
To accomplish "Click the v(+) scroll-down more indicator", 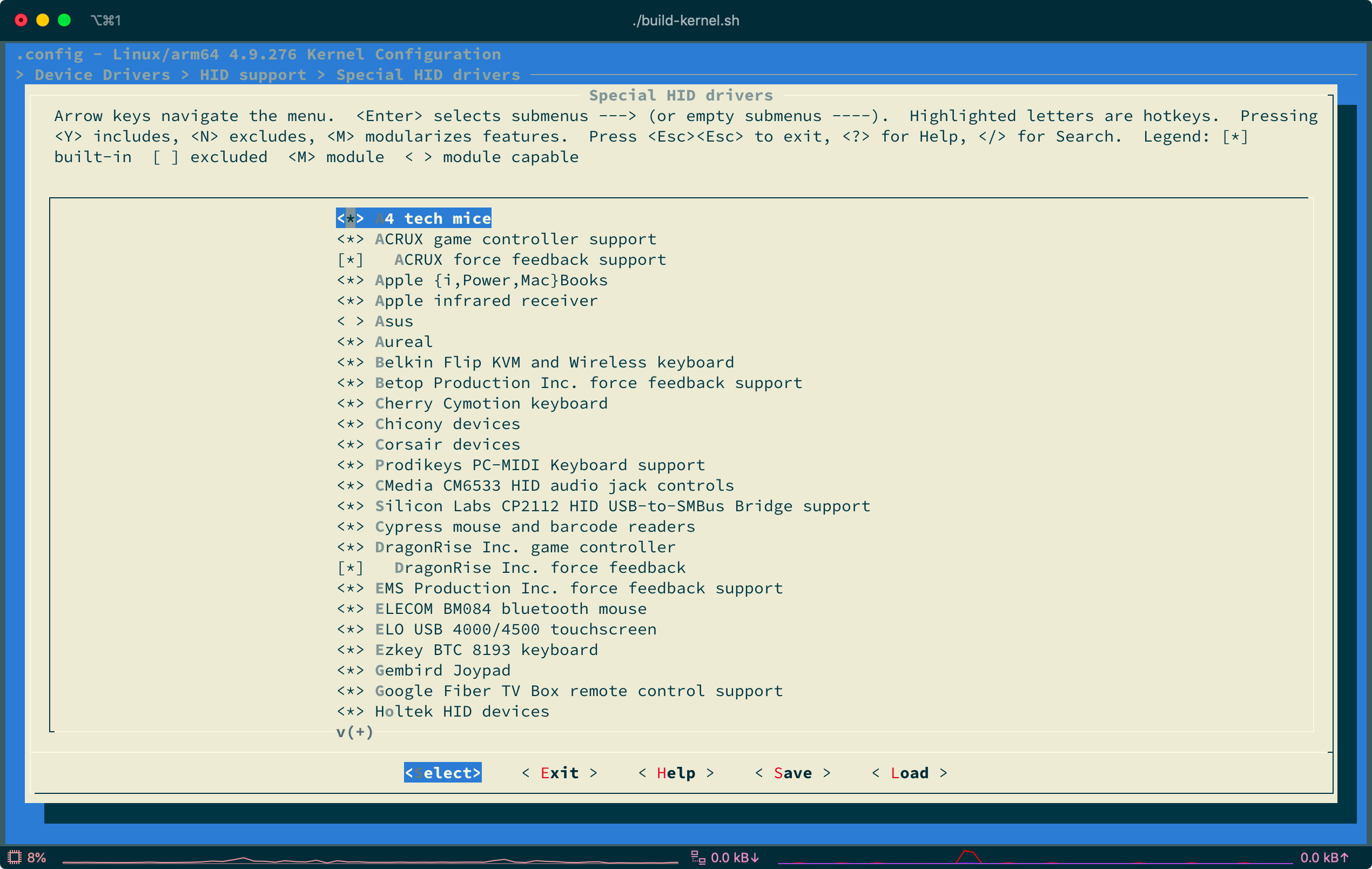I will point(354,732).
